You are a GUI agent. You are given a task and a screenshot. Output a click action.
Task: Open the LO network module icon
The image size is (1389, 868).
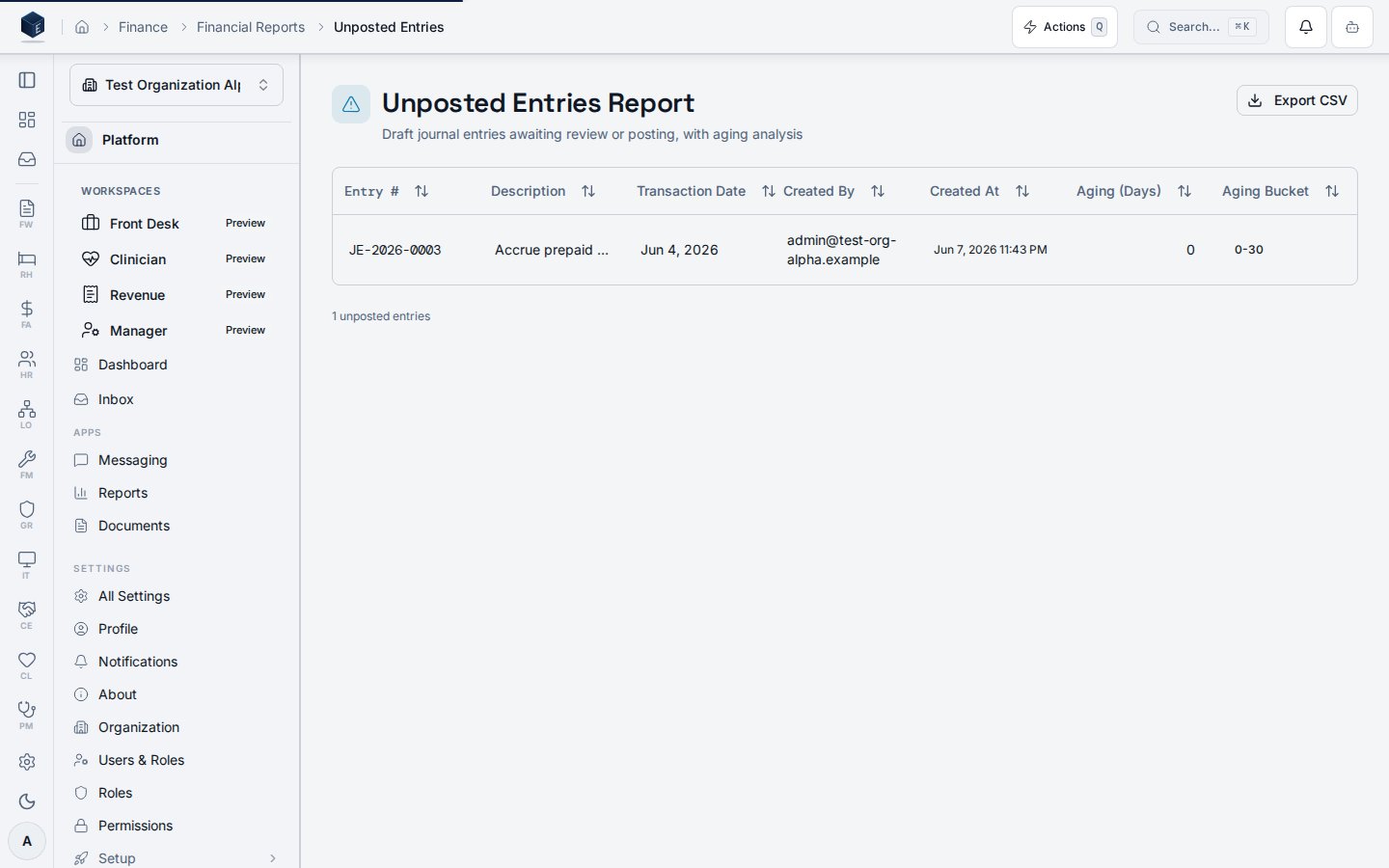(27, 414)
